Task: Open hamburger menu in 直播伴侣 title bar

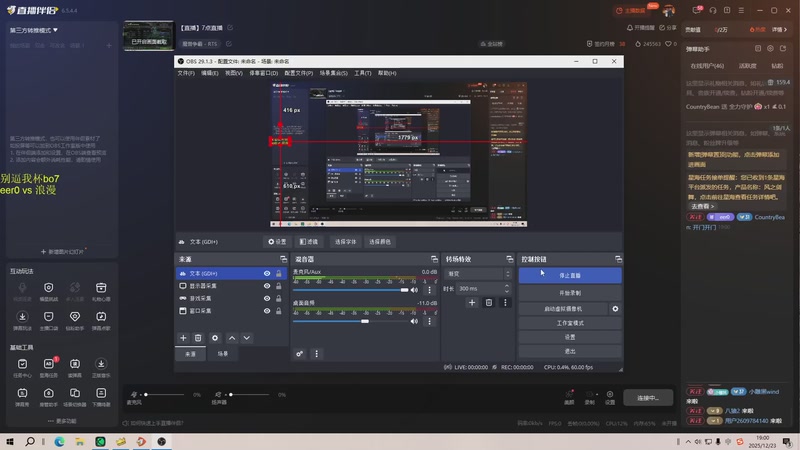Action: pyautogui.click(x=741, y=10)
